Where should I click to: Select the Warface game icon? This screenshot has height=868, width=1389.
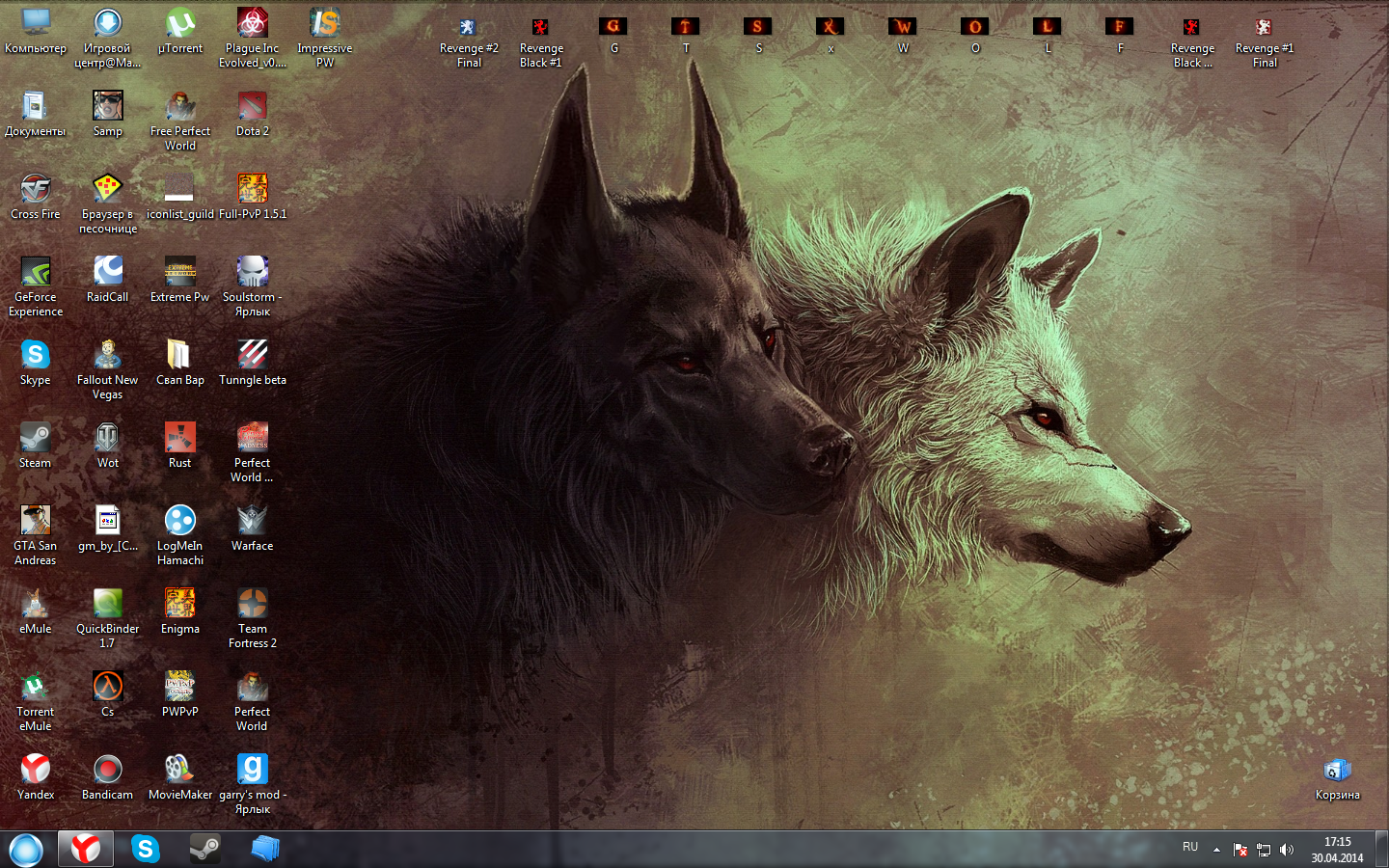253,529
